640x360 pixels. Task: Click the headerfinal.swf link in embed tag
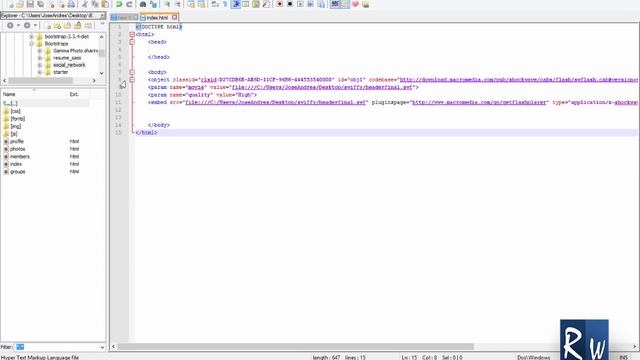275,102
